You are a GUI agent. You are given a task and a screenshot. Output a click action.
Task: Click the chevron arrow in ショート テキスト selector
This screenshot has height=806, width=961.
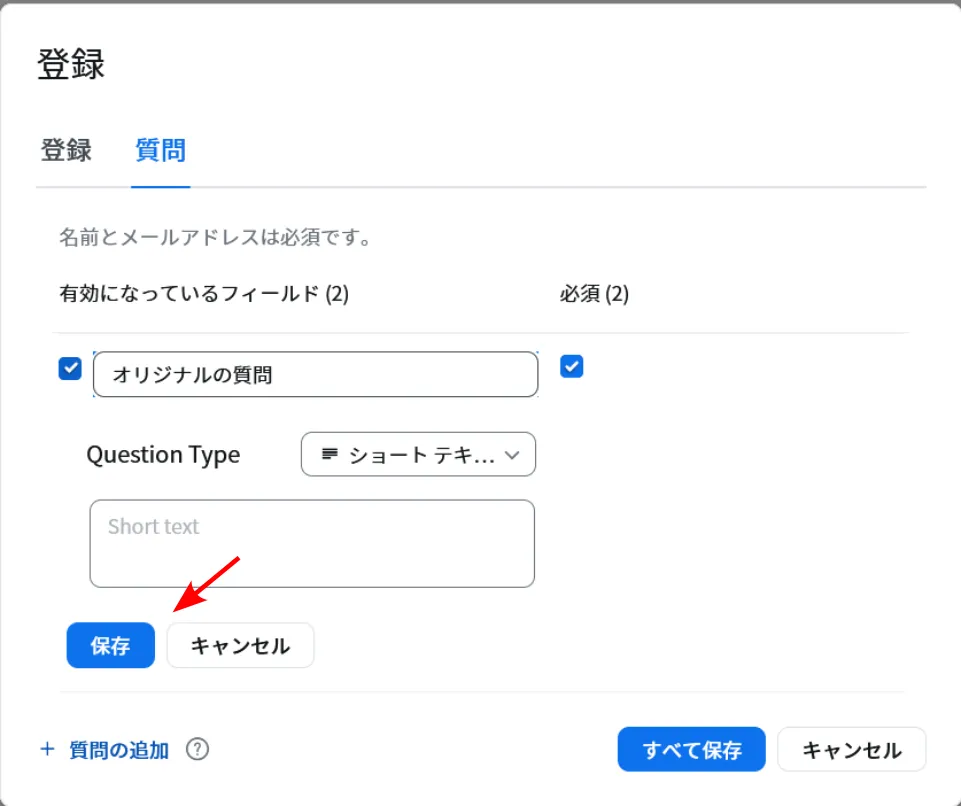tap(512, 455)
